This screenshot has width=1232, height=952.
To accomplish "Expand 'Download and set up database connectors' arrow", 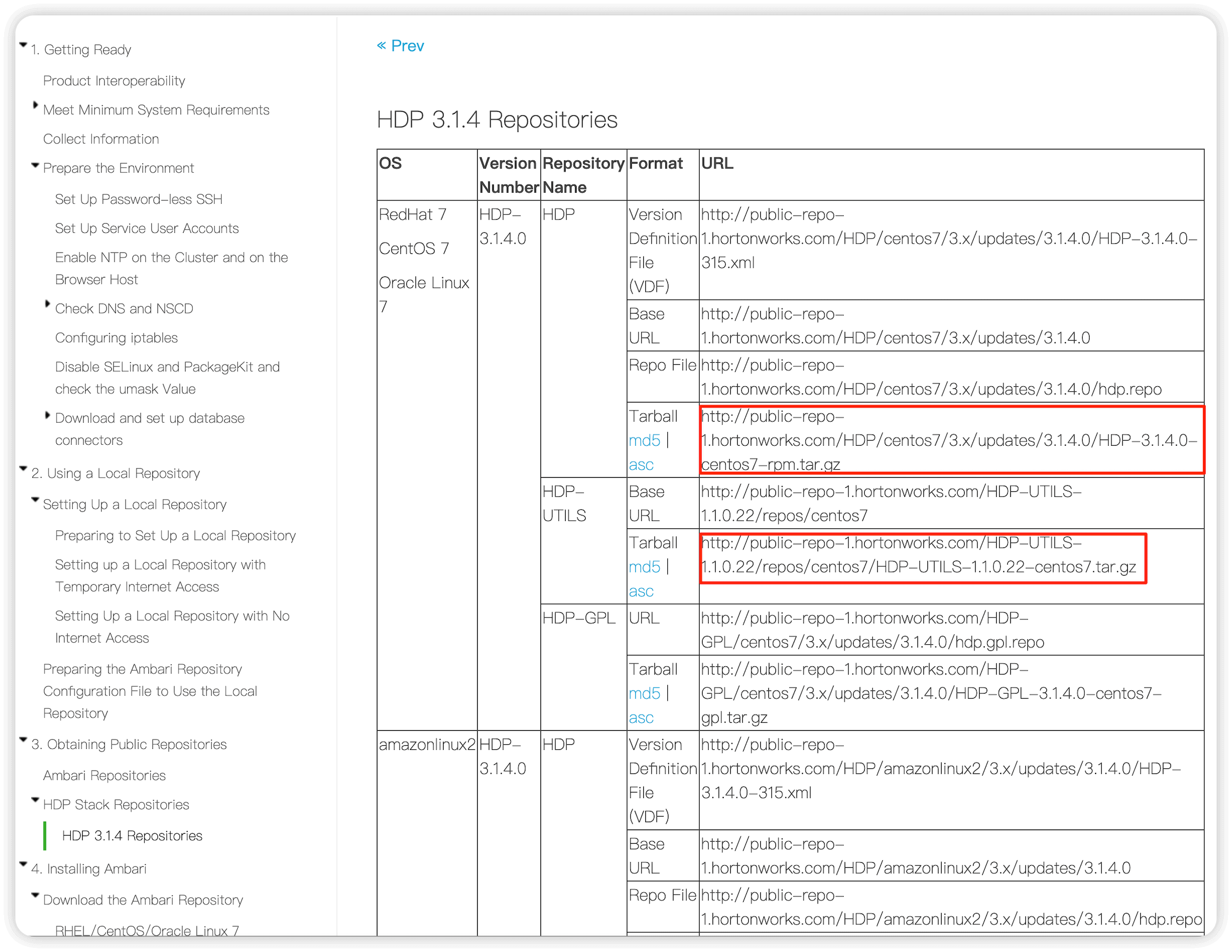I will [x=47, y=415].
